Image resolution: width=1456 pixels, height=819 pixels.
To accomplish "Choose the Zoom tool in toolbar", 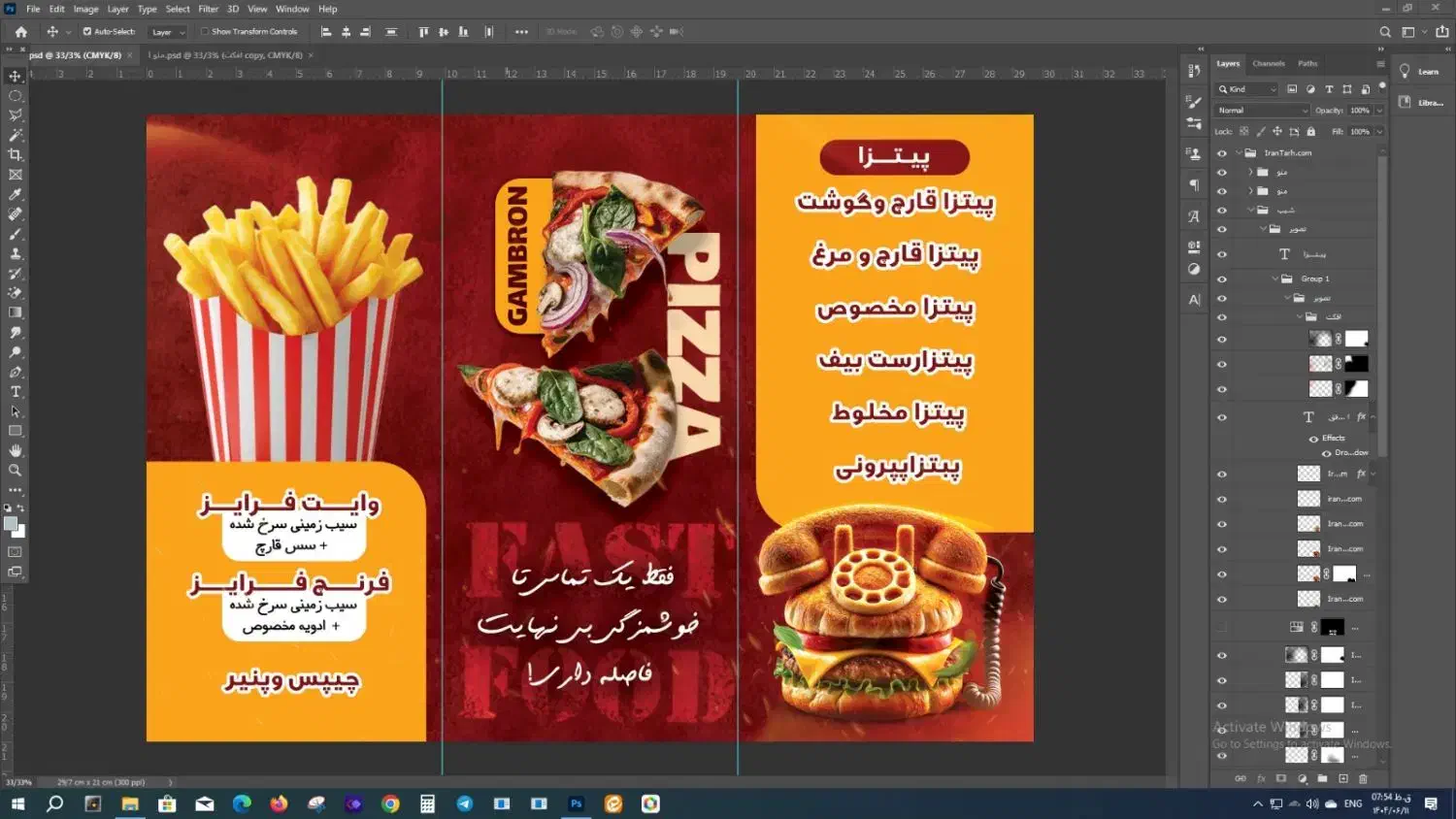I will [x=16, y=471].
